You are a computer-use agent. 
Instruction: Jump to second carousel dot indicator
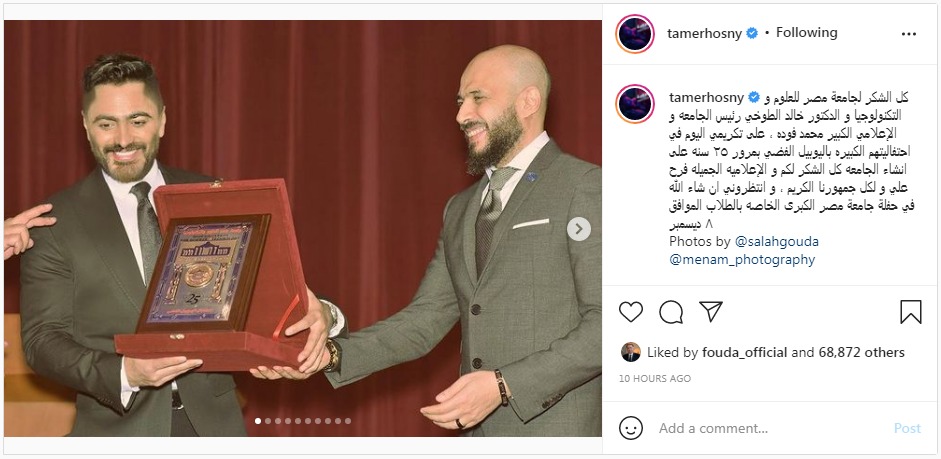[x=268, y=421]
